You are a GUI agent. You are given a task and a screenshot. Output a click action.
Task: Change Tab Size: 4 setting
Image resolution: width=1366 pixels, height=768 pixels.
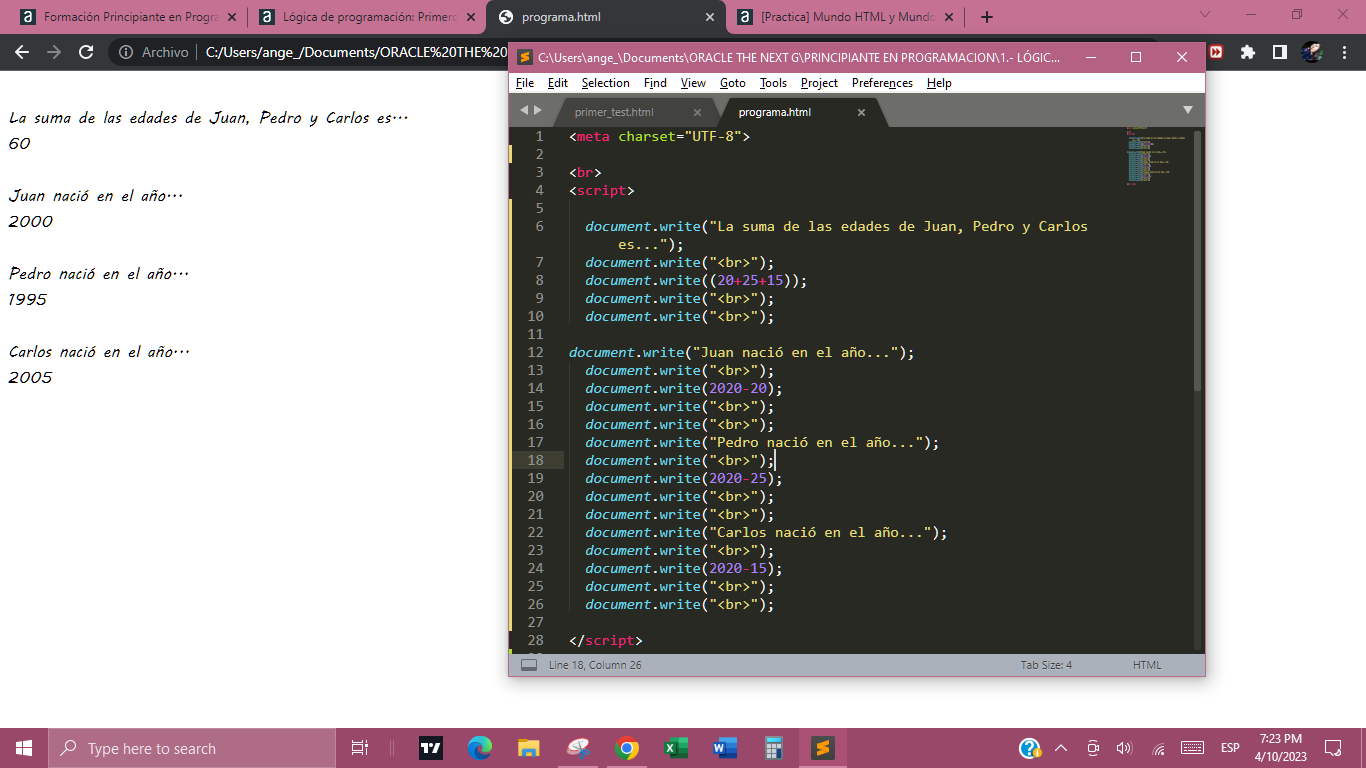1046,665
